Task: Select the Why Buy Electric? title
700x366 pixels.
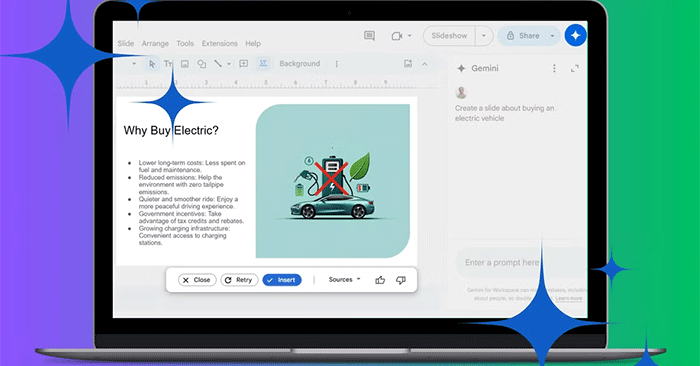Action: pyautogui.click(x=171, y=130)
